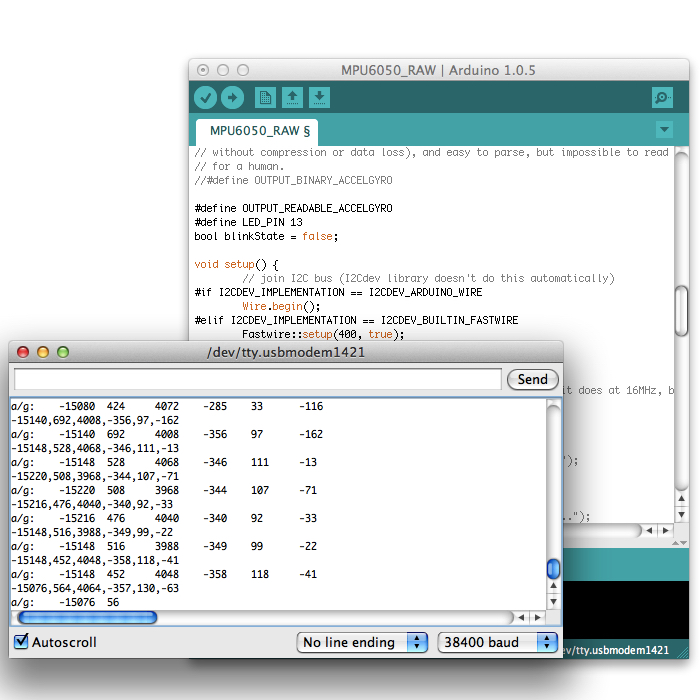Image resolution: width=700 pixels, height=700 pixels.
Task: Click the Send button in serial monitor
Action: point(533,379)
